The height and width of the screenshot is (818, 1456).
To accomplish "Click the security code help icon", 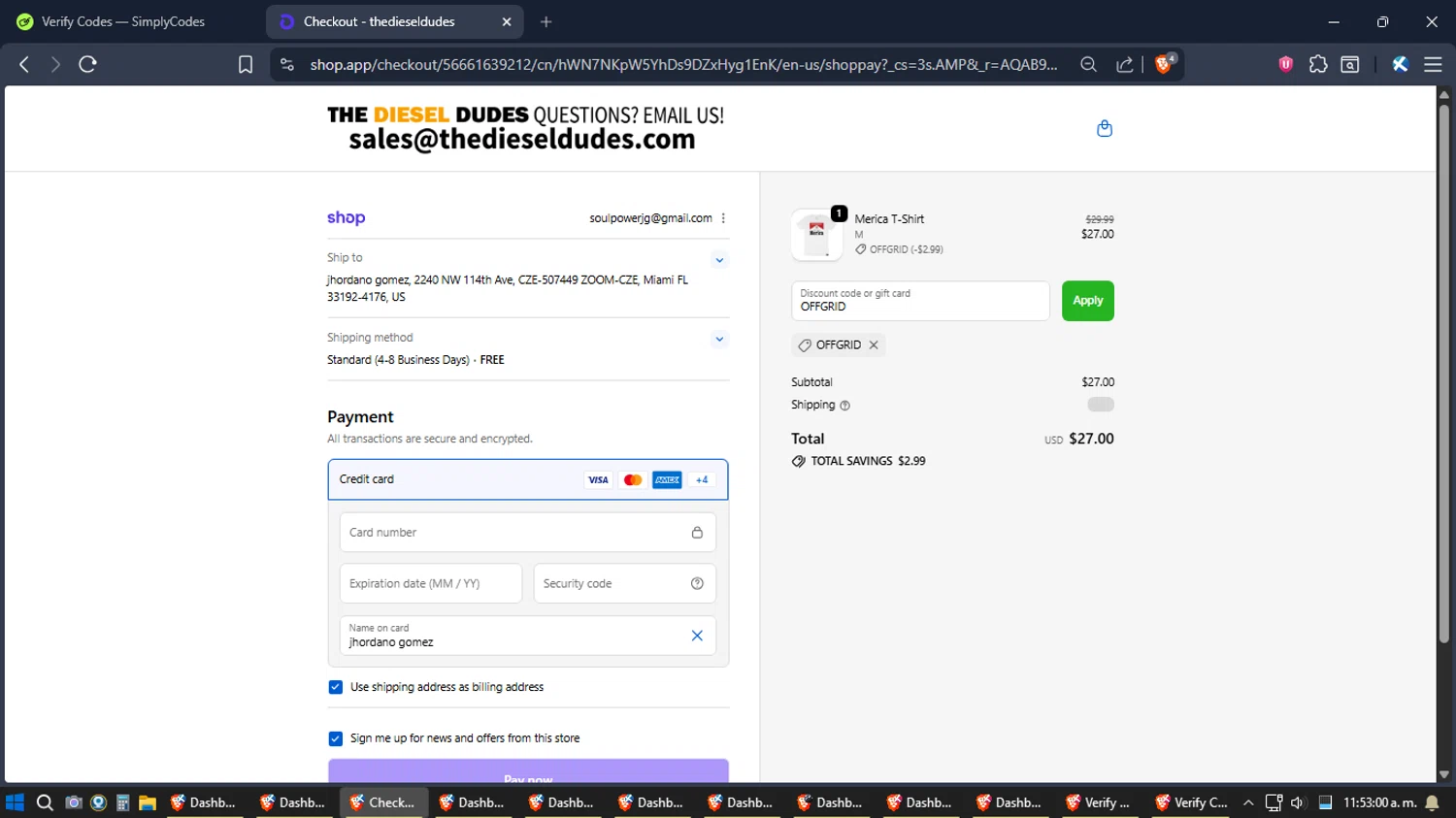I will point(697,583).
